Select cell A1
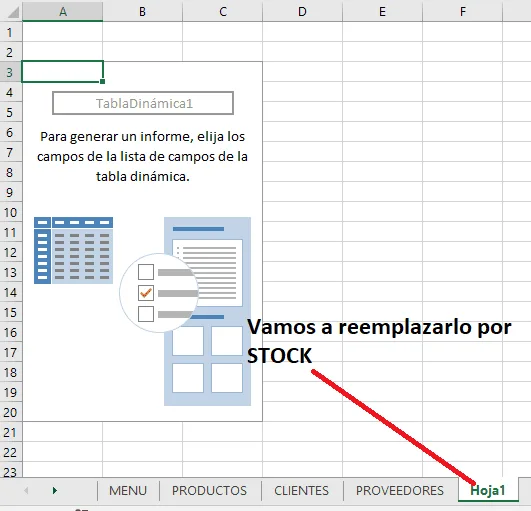Image resolution: width=531 pixels, height=511 pixels. point(63,32)
